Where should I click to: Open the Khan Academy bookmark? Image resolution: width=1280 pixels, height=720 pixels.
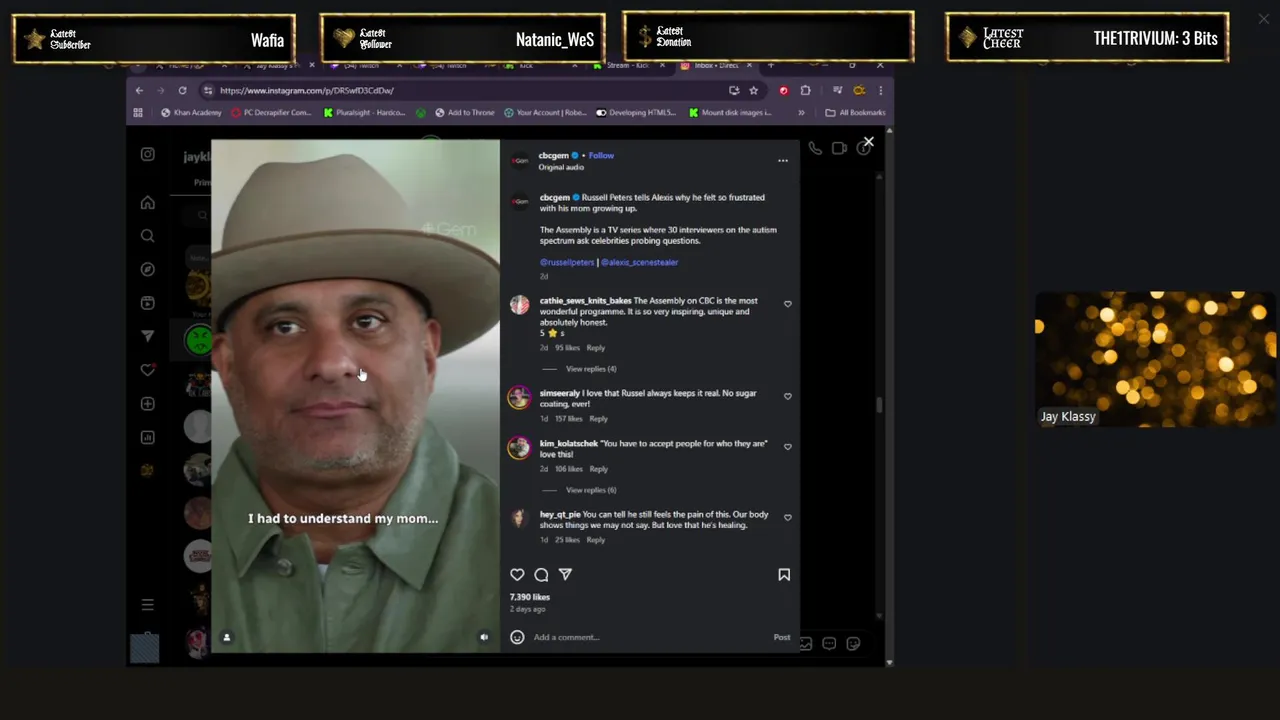click(x=191, y=113)
